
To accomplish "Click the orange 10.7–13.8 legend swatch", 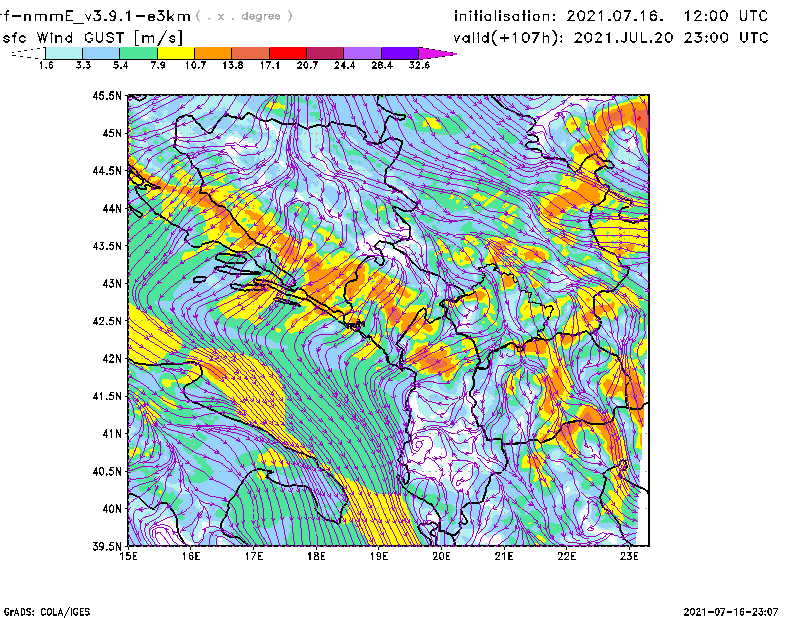I will (x=213, y=53).
